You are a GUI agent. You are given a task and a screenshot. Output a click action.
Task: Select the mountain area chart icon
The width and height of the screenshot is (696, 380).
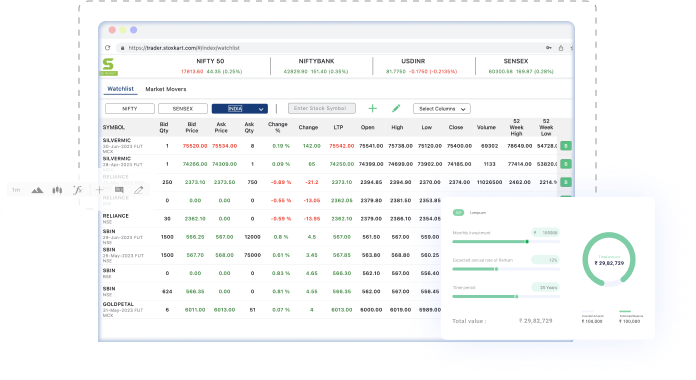(x=37, y=190)
